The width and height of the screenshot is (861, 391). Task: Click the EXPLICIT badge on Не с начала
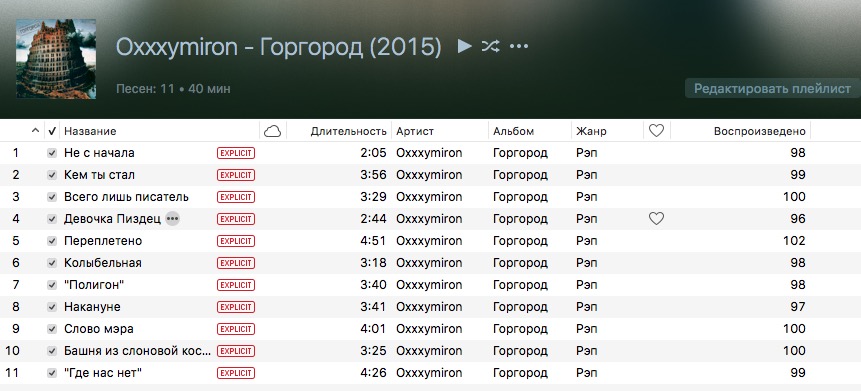click(236, 153)
